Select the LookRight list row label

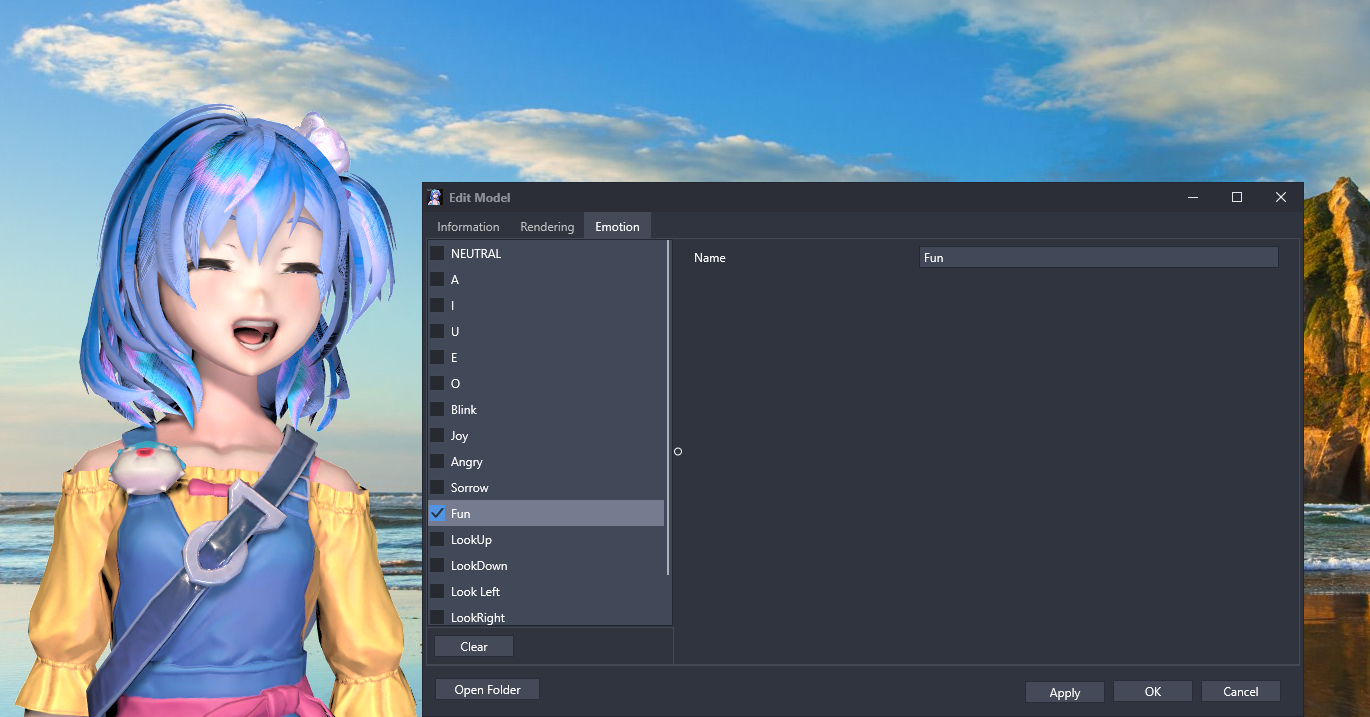tap(478, 618)
